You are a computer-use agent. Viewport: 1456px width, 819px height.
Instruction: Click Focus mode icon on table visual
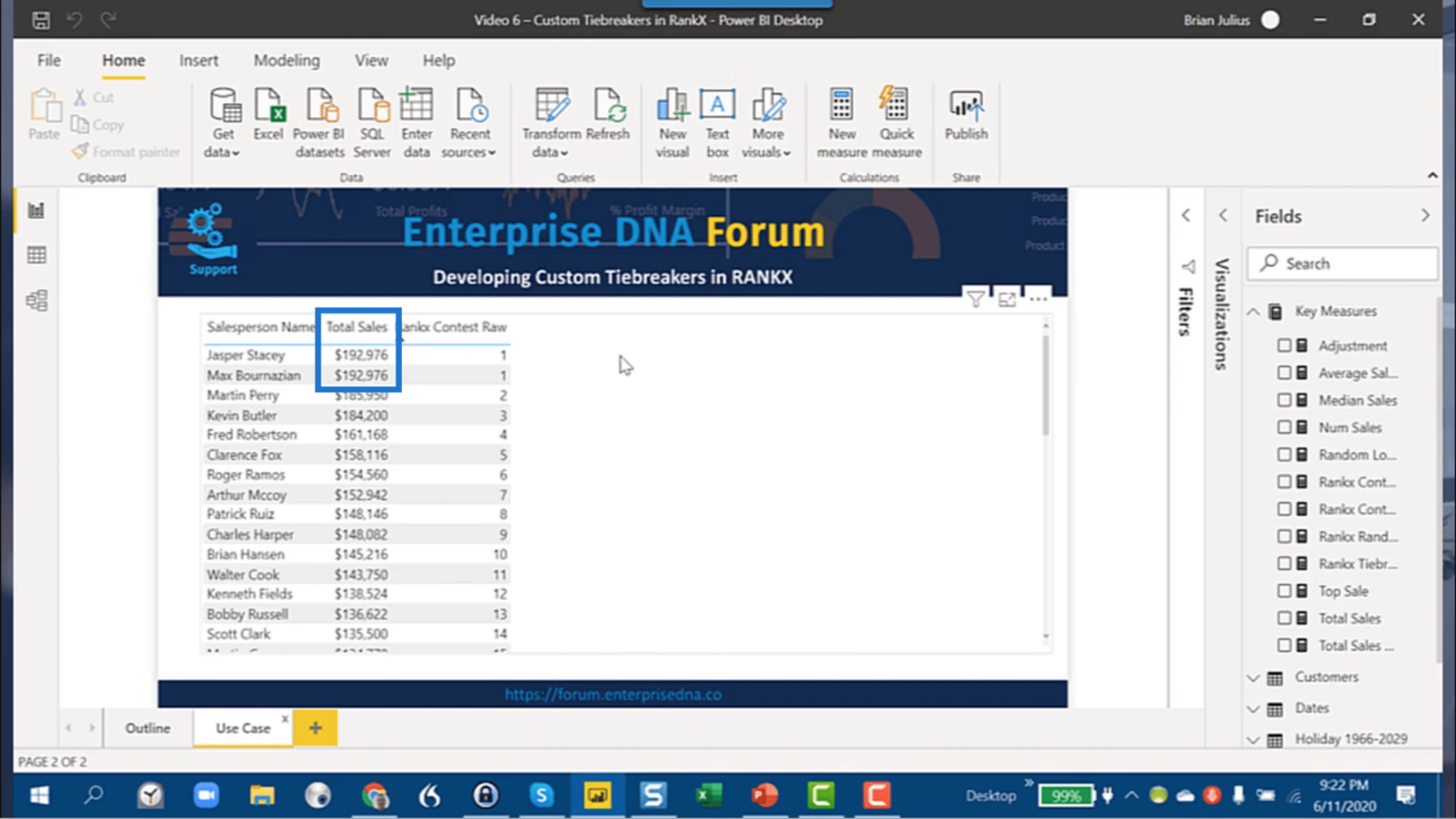pyautogui.click(x=1006, y=299)
